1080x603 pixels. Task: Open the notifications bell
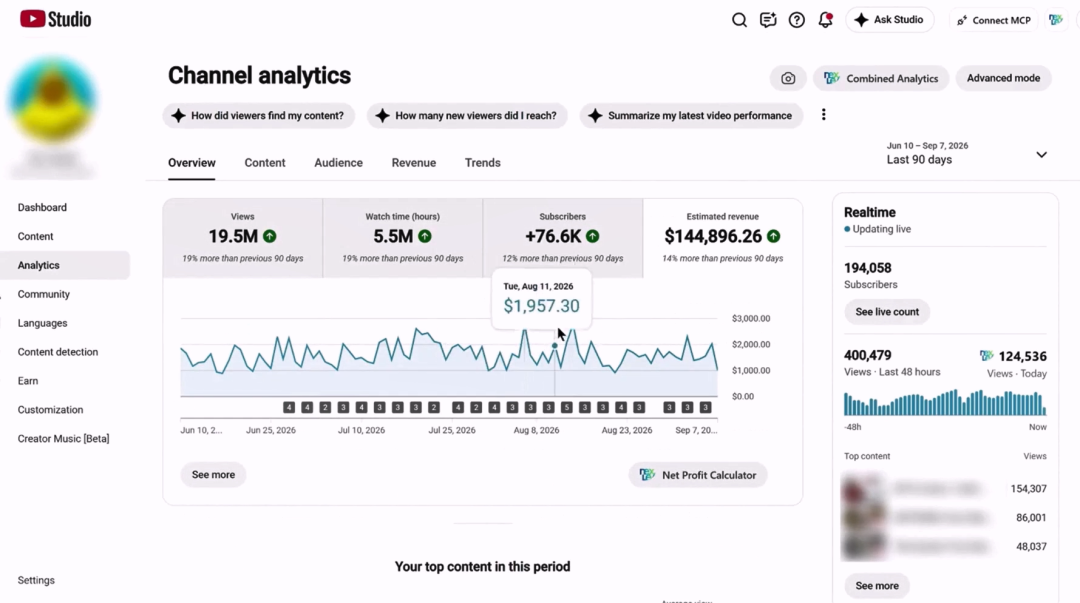(x=825, y=20)
